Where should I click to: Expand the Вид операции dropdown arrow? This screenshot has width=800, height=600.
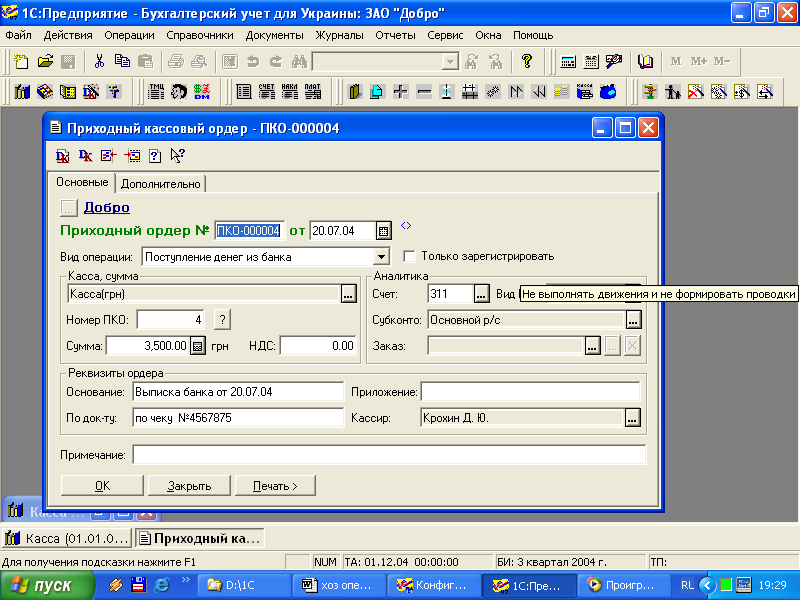click(x=381, y=257)
